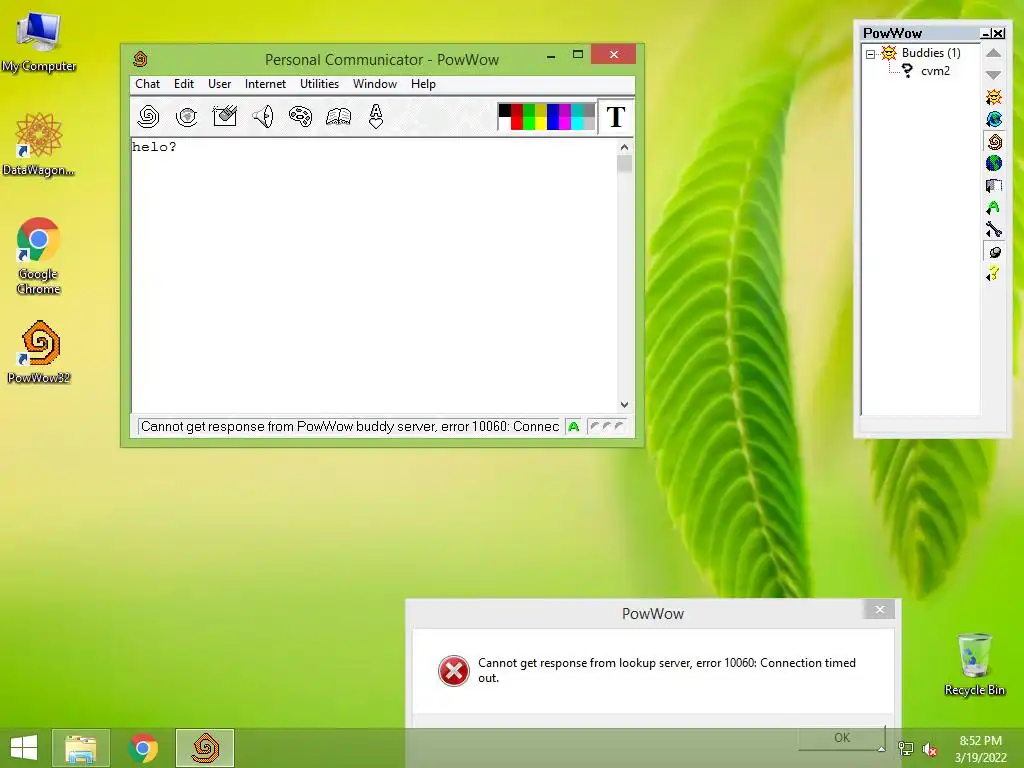Open the User menu

(x=219, y=84)
